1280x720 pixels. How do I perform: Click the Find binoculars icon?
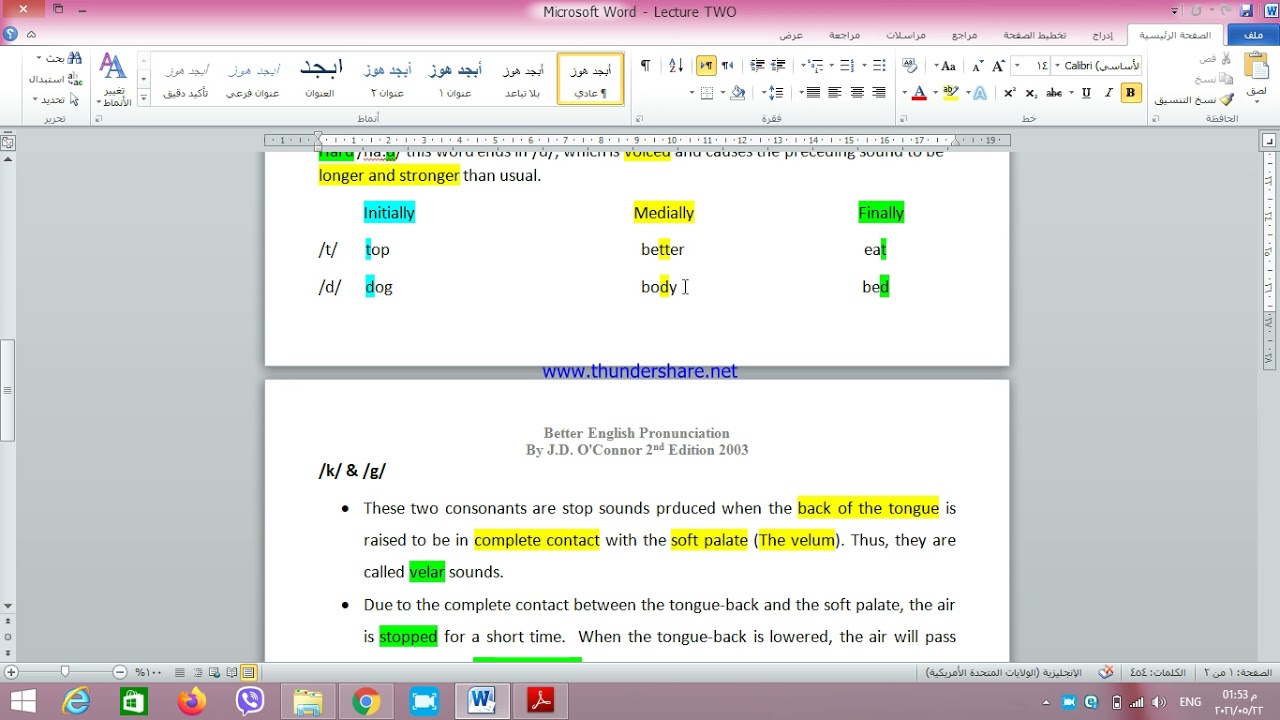(x=75, y=58)
